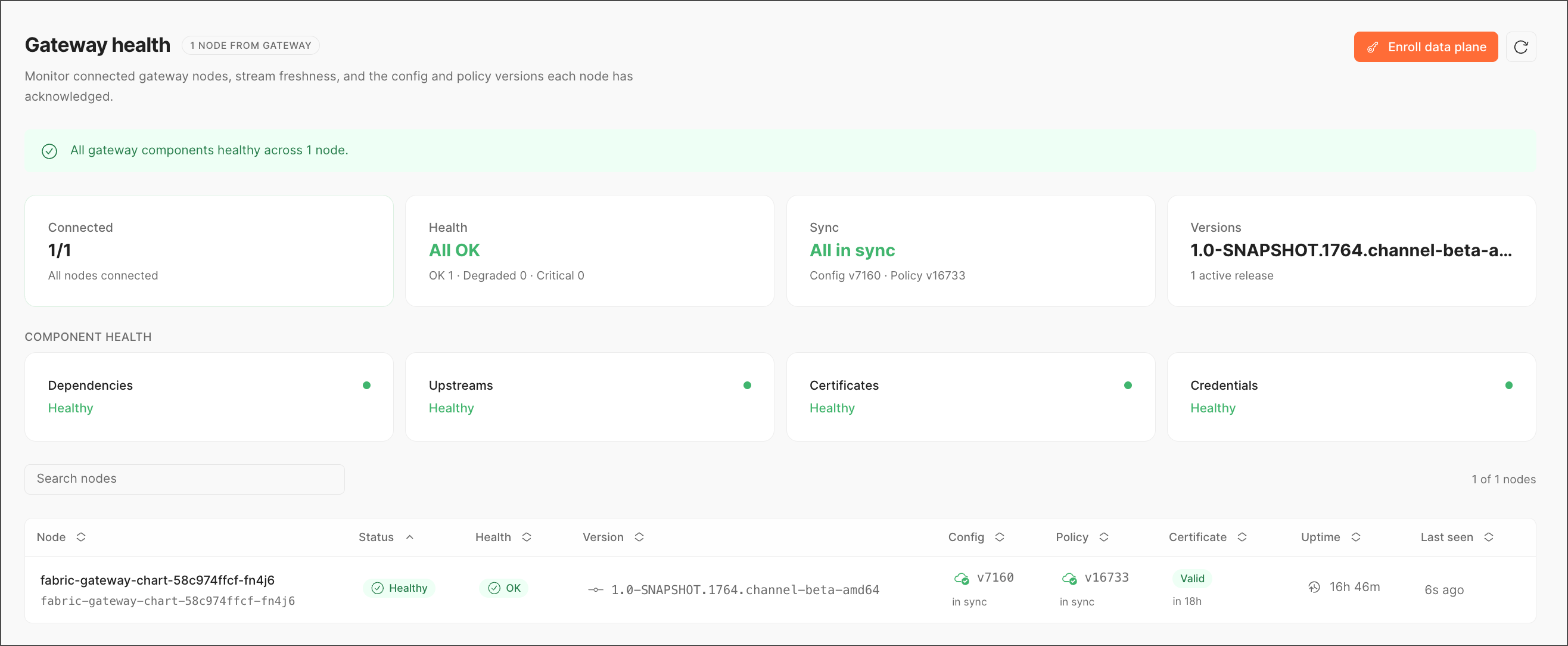Click the cloud sync icon beside v16733
The image size is (1568, 646).
(1069, 579)
